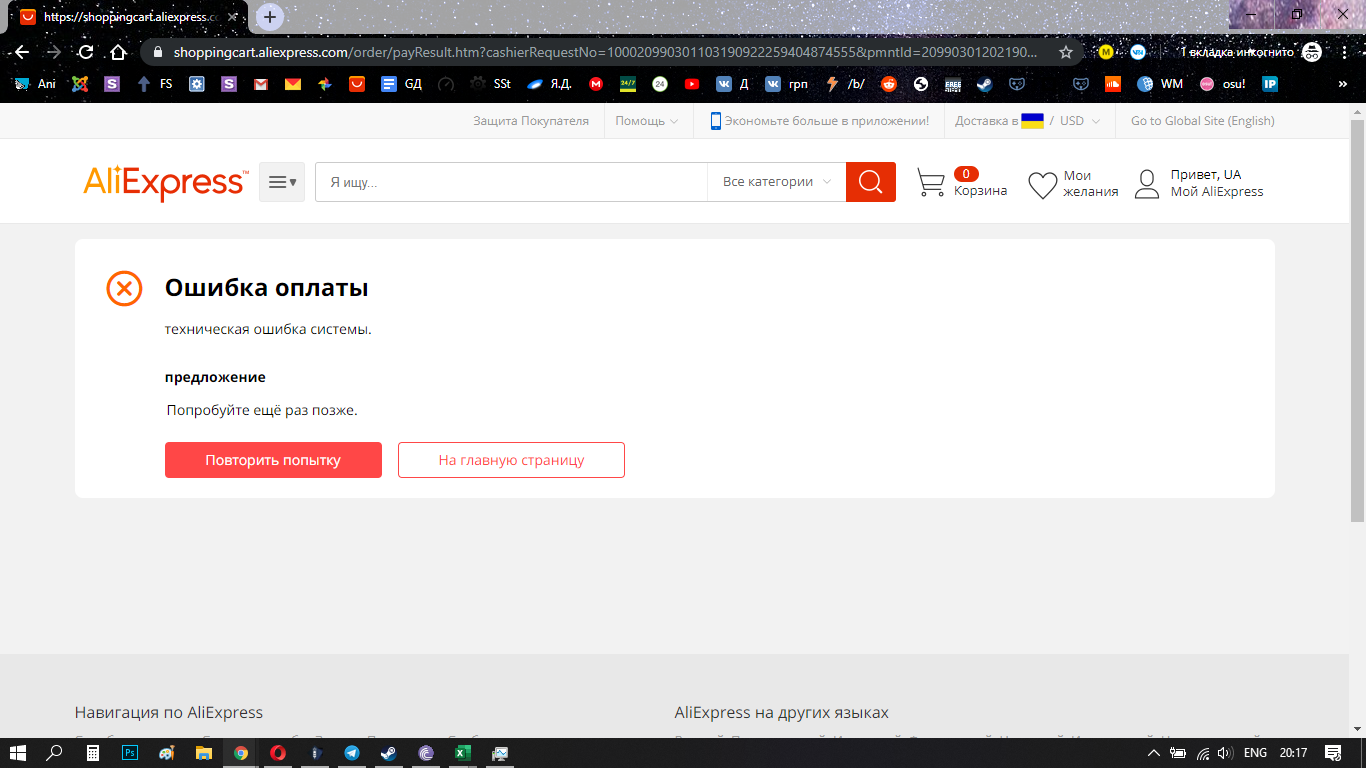
Task: Open the Мой AliExpress account link
Action: tap(1217, 192)
